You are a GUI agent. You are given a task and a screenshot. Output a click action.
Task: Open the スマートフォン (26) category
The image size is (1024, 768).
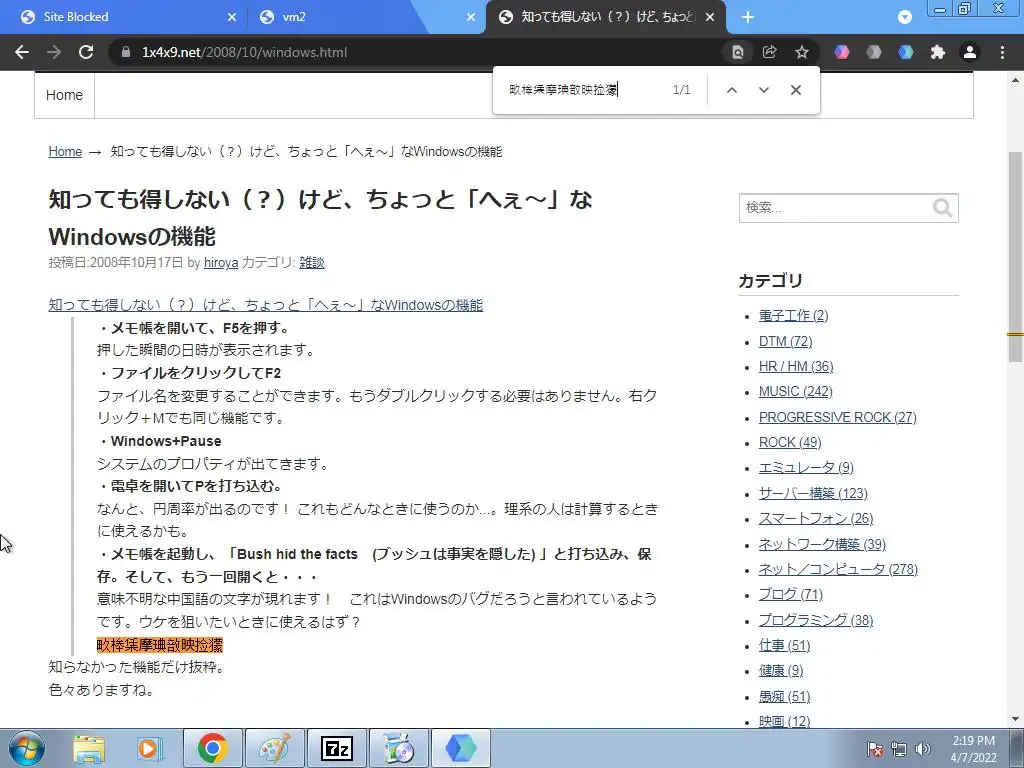click(816, 519)
